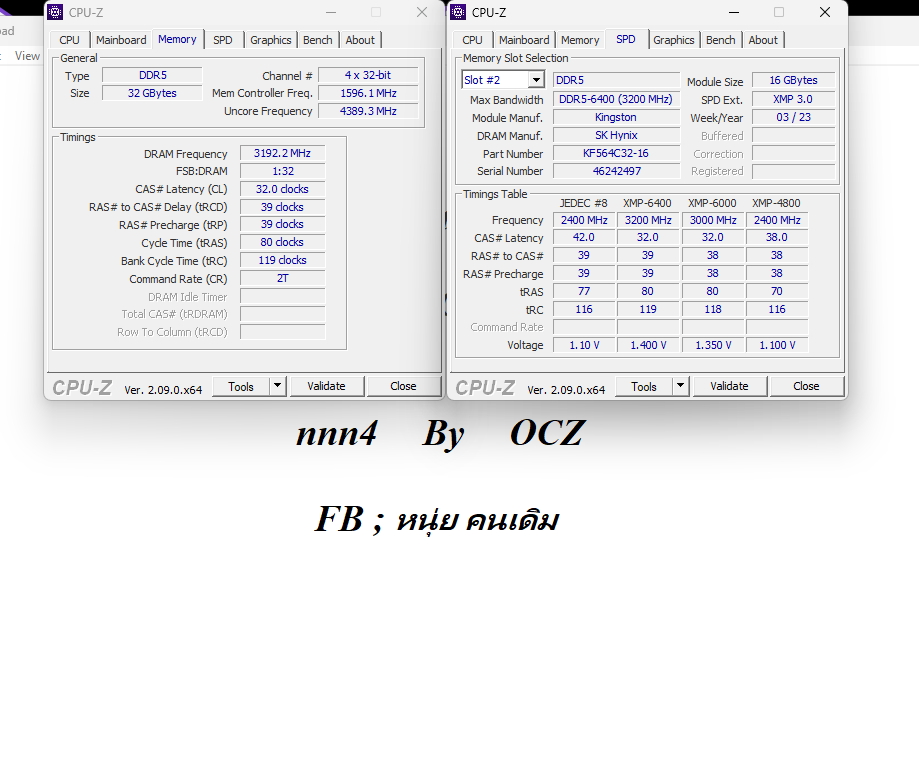Click the Module Manuf. value "Kingston"
The height and width of the screenshot is (760, 919).
pyautogui.click(x=616, y=117)
